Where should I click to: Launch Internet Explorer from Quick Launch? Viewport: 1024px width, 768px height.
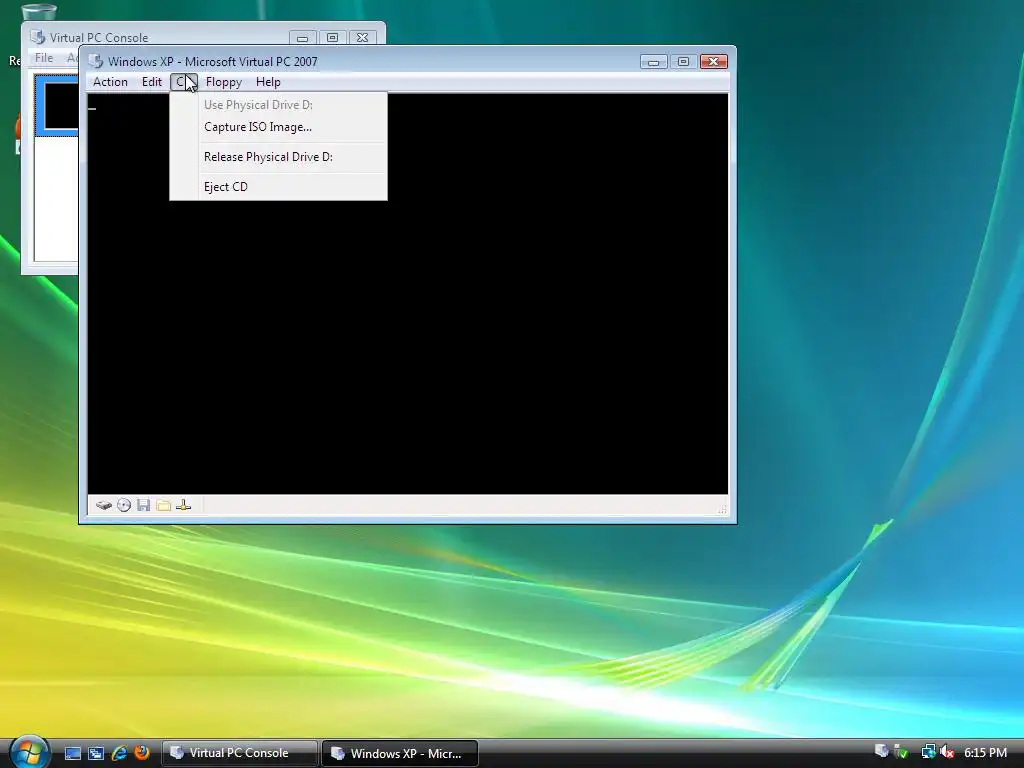(x=119, y=753)
